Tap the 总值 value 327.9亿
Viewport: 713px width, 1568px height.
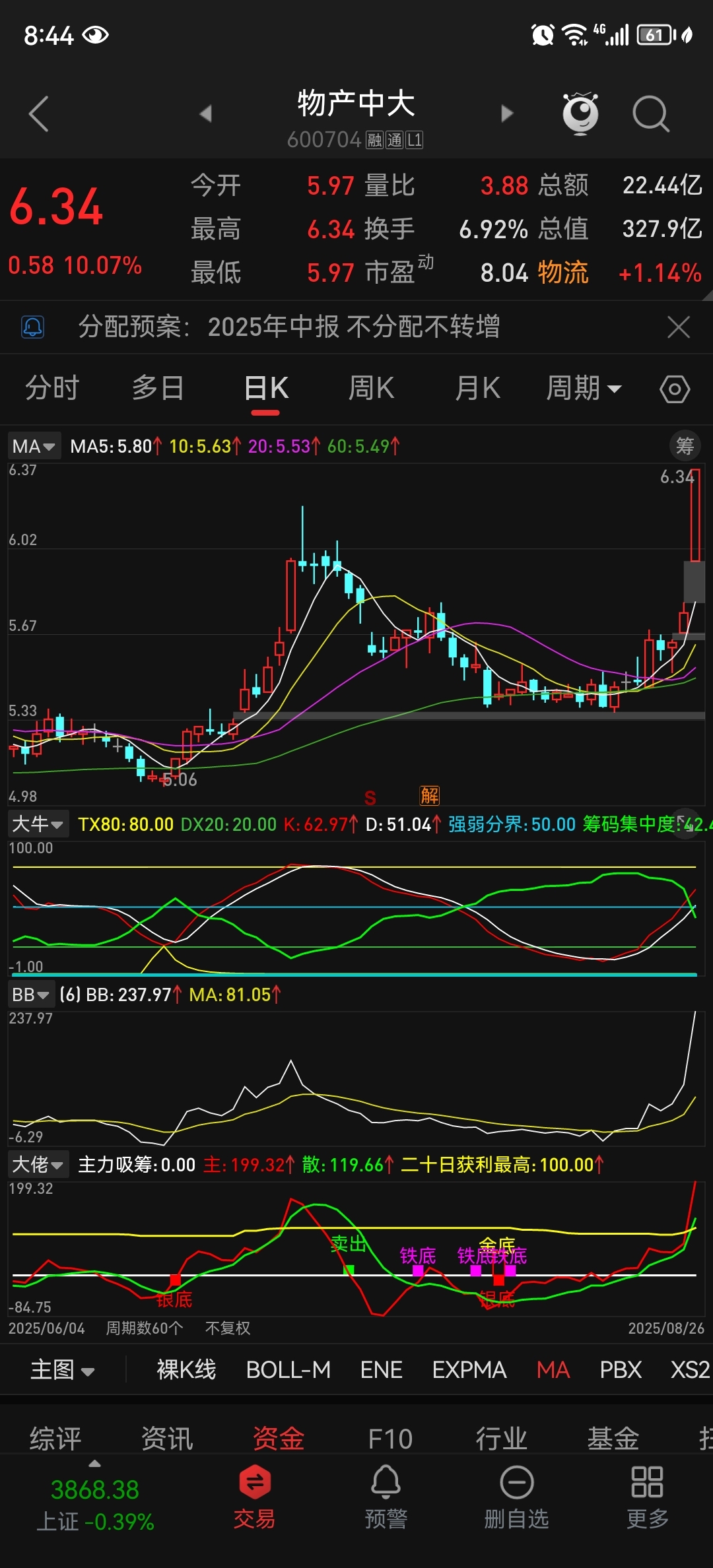pos(662,229)
